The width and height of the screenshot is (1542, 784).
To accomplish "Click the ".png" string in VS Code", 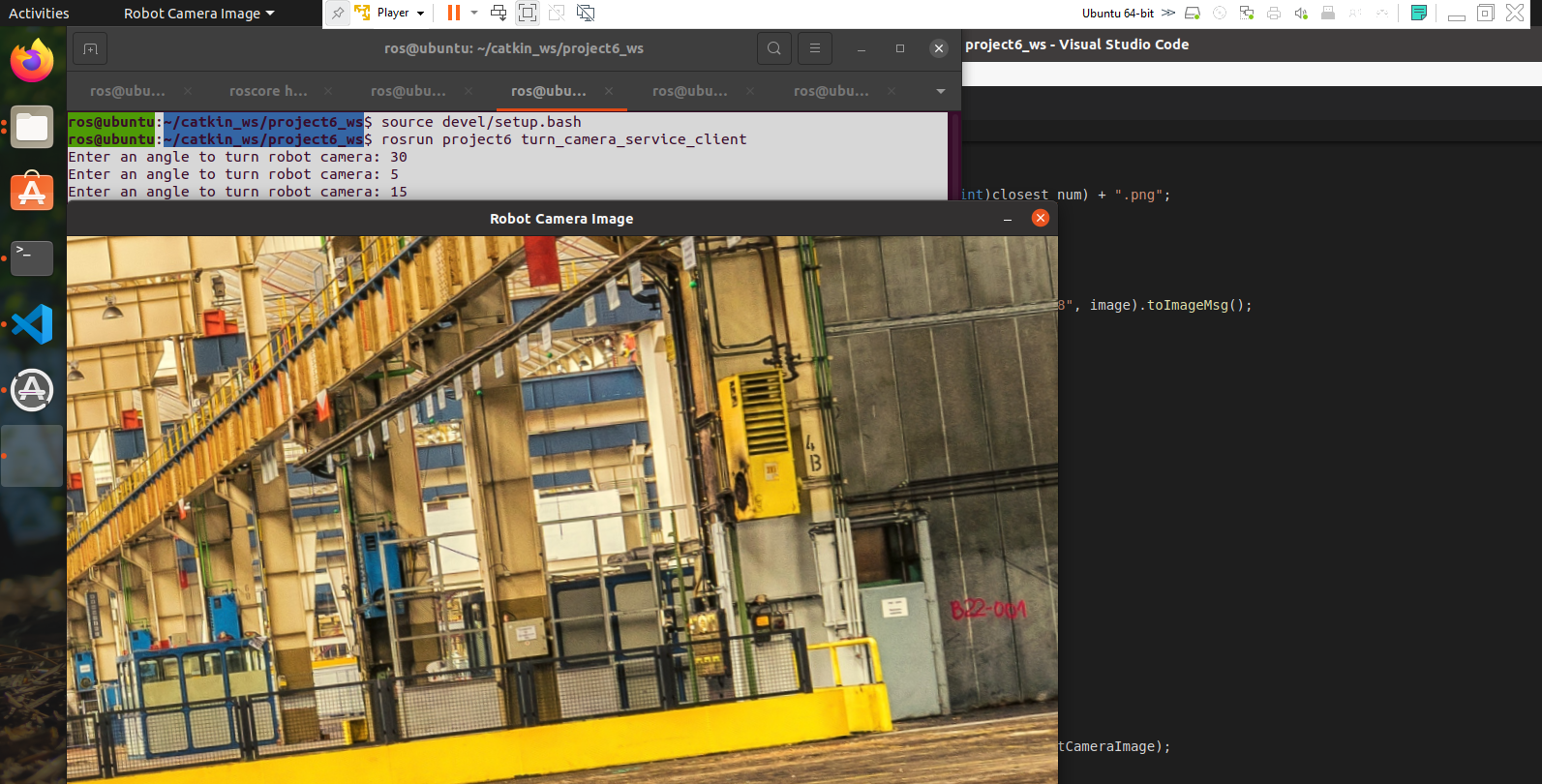I will click(x=1138, y=195).
